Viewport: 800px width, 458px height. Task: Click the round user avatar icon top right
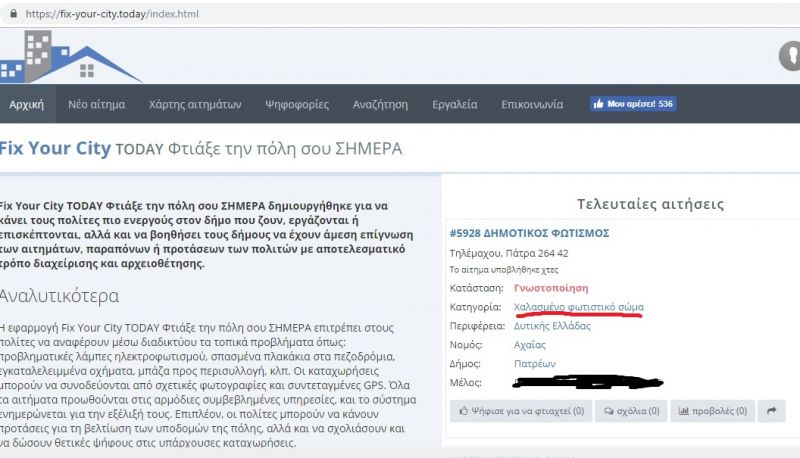pos(791,55)
